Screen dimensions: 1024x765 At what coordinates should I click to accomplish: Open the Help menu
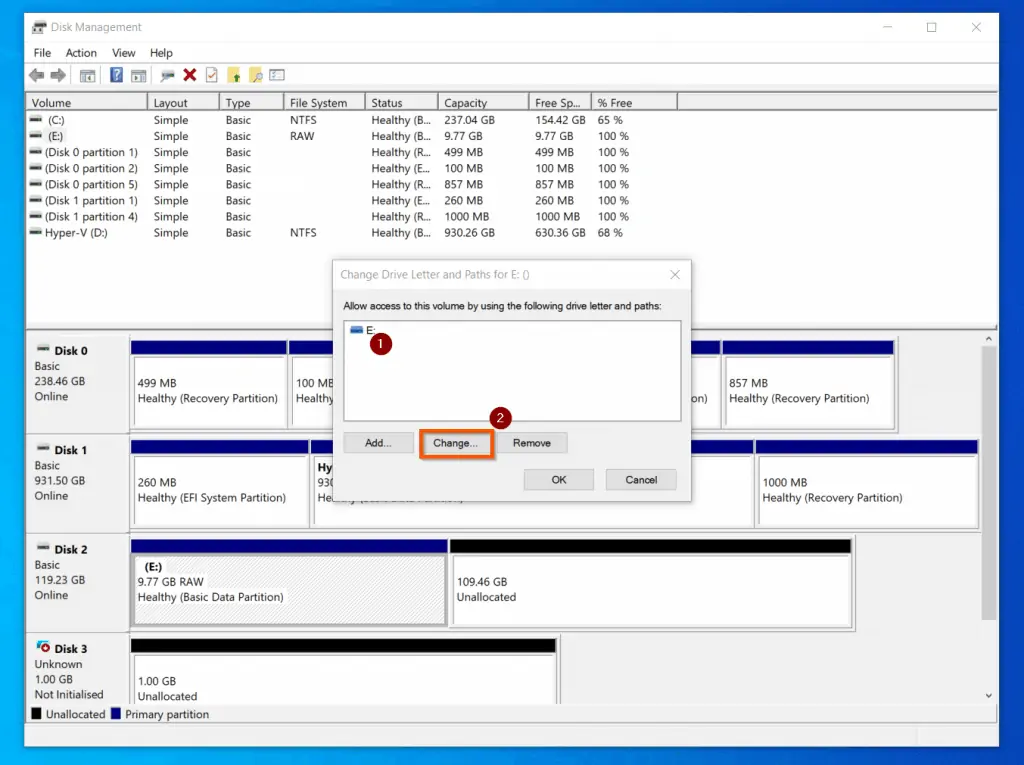pos(161,53)
